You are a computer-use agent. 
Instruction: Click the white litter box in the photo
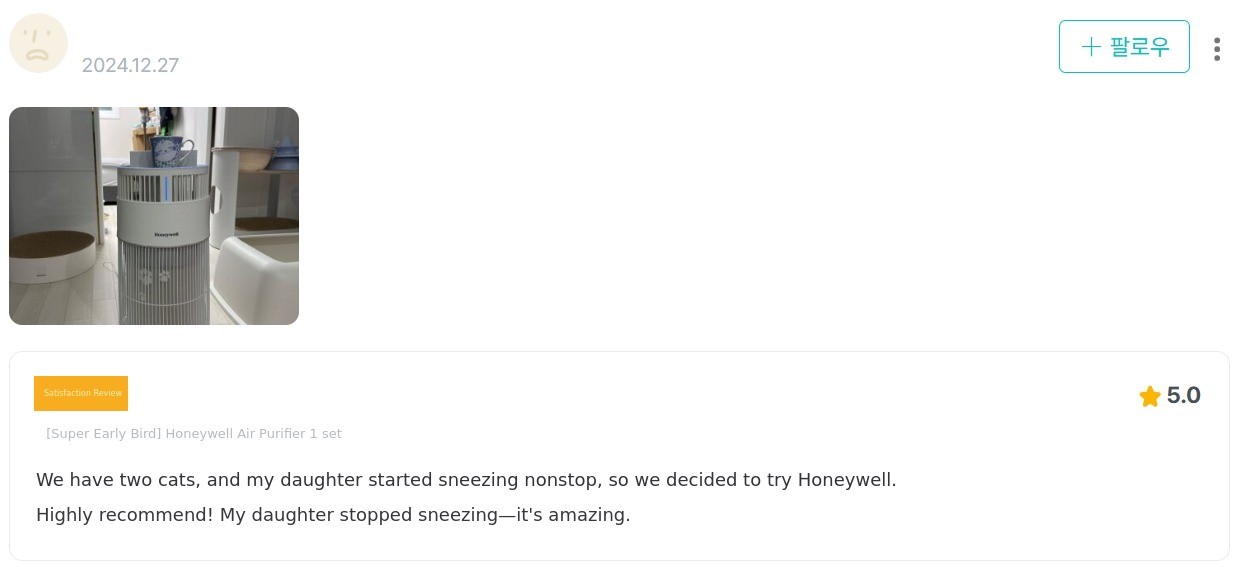coord(255,279)
